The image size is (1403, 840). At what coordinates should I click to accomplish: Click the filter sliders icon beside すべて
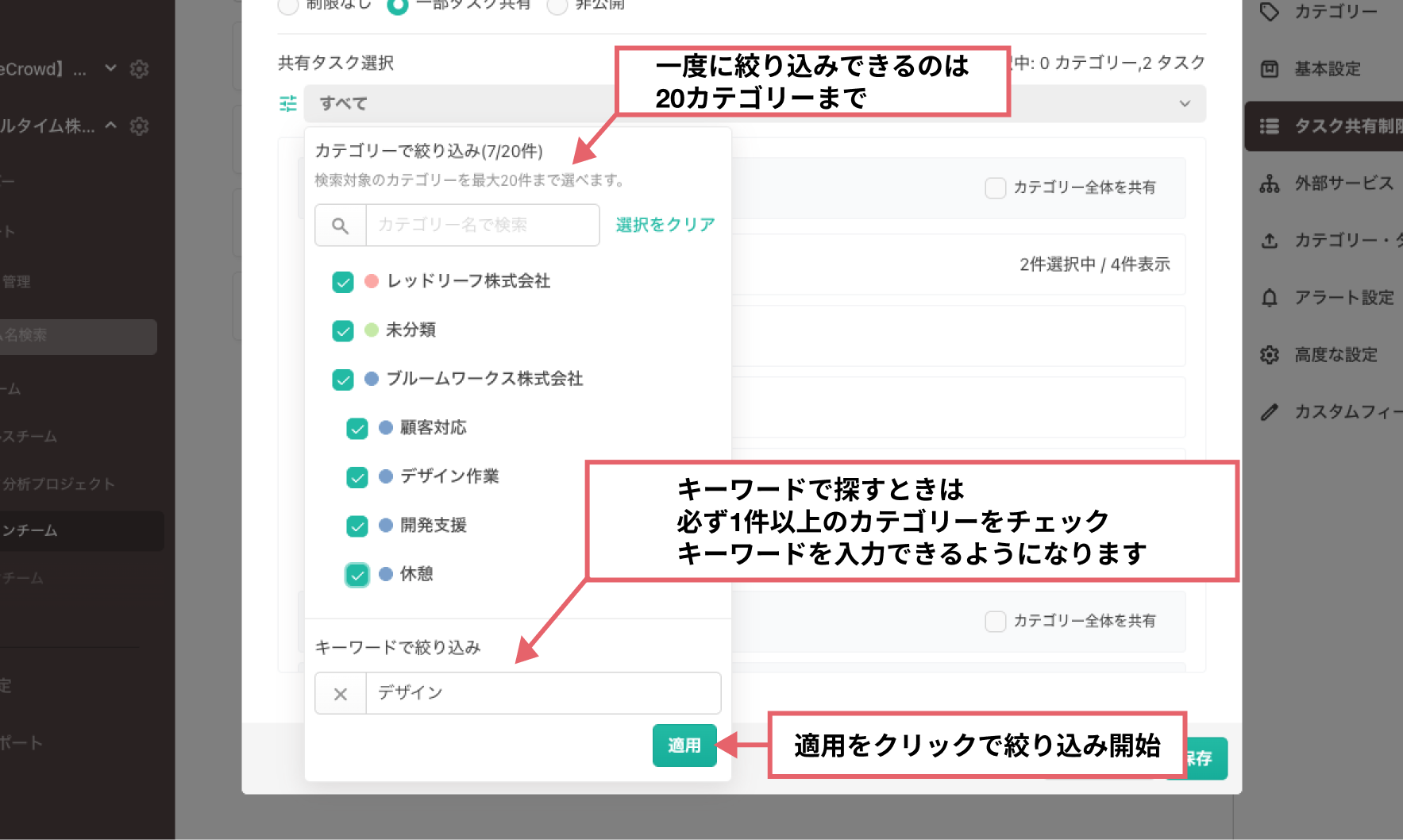(288, 104)
